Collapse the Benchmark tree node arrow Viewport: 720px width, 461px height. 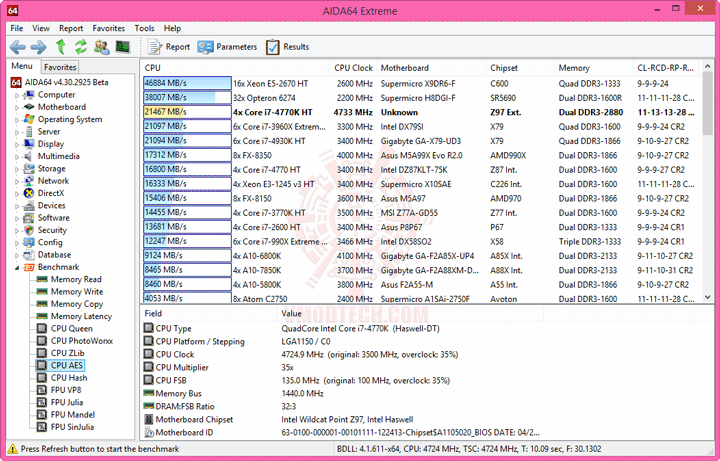[x=17, y=268]
